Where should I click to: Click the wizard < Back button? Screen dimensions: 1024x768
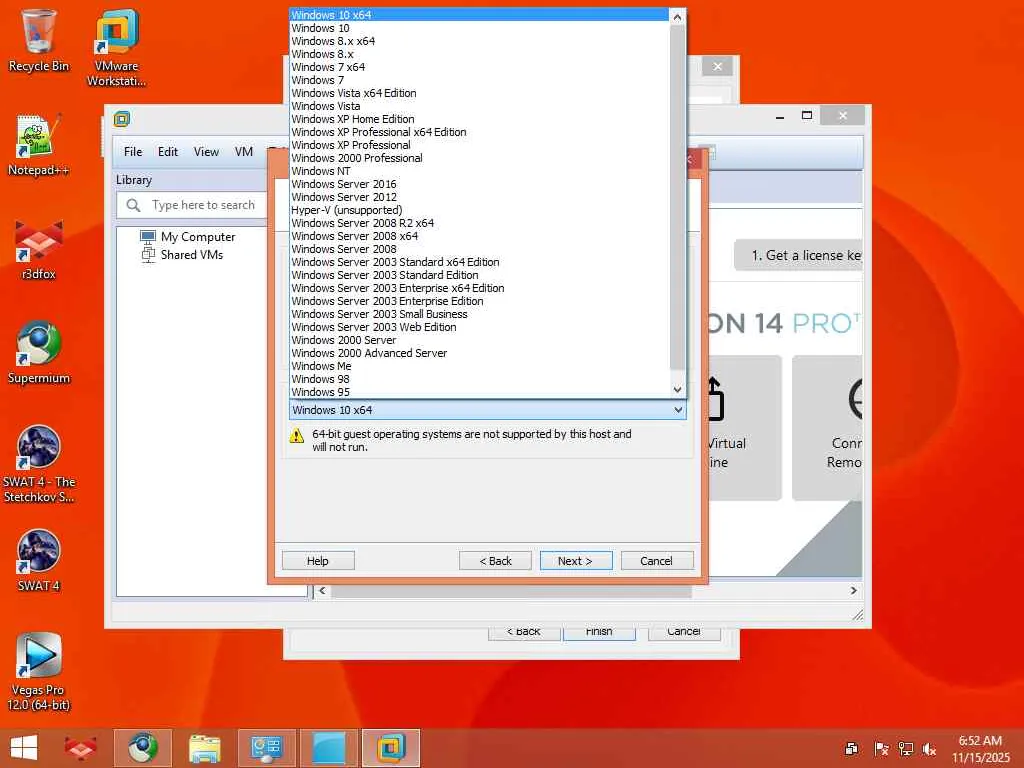coord(495,561)
